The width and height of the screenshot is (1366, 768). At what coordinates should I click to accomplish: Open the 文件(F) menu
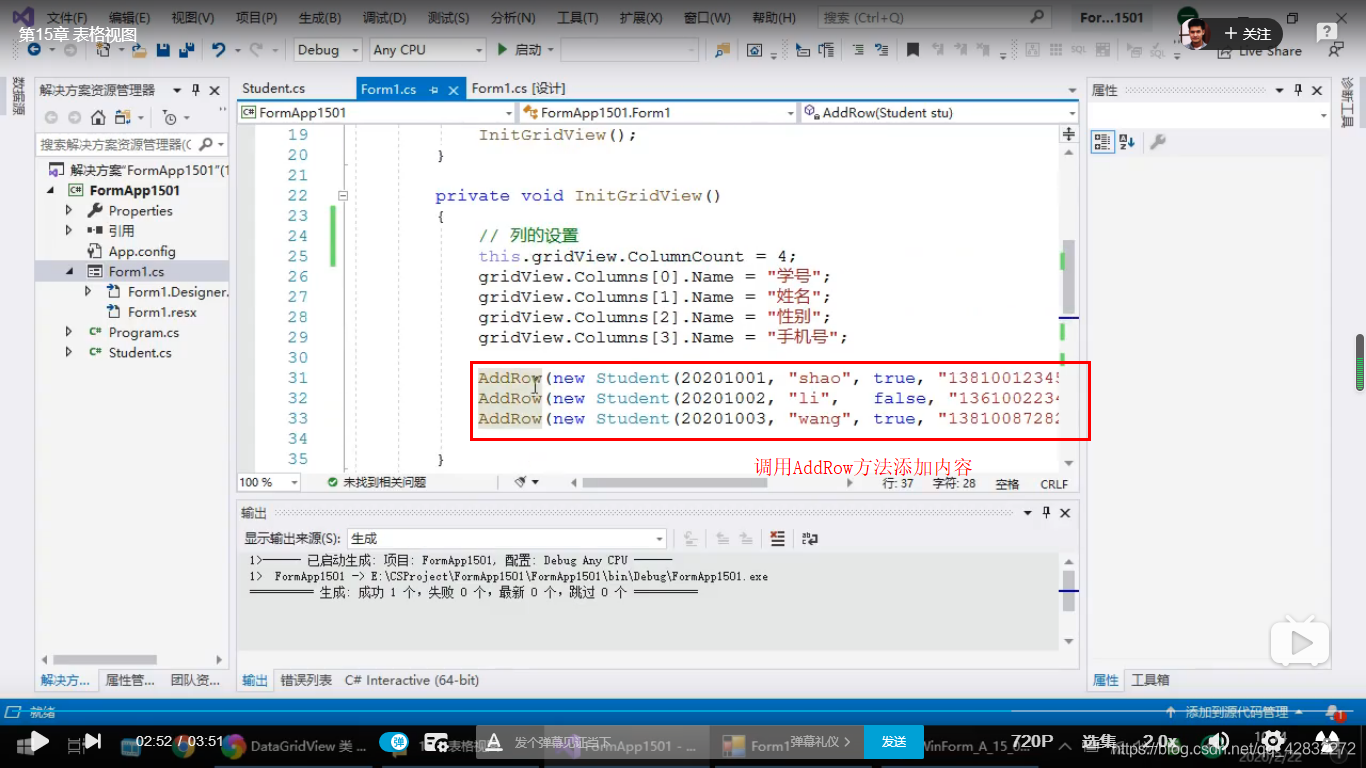click(x=67, y=18)
